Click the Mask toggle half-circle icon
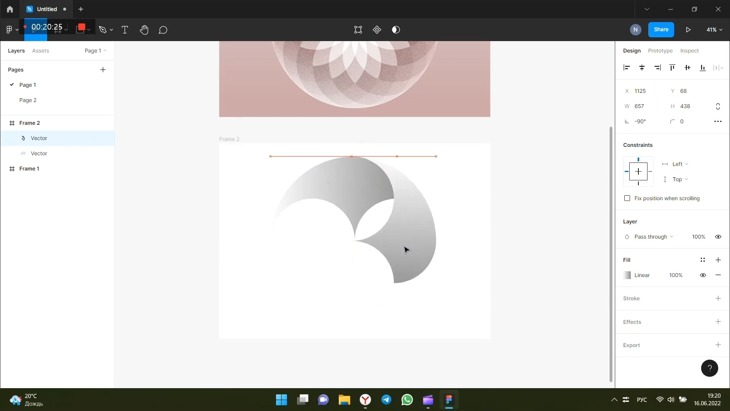 (x=396, y=30)
